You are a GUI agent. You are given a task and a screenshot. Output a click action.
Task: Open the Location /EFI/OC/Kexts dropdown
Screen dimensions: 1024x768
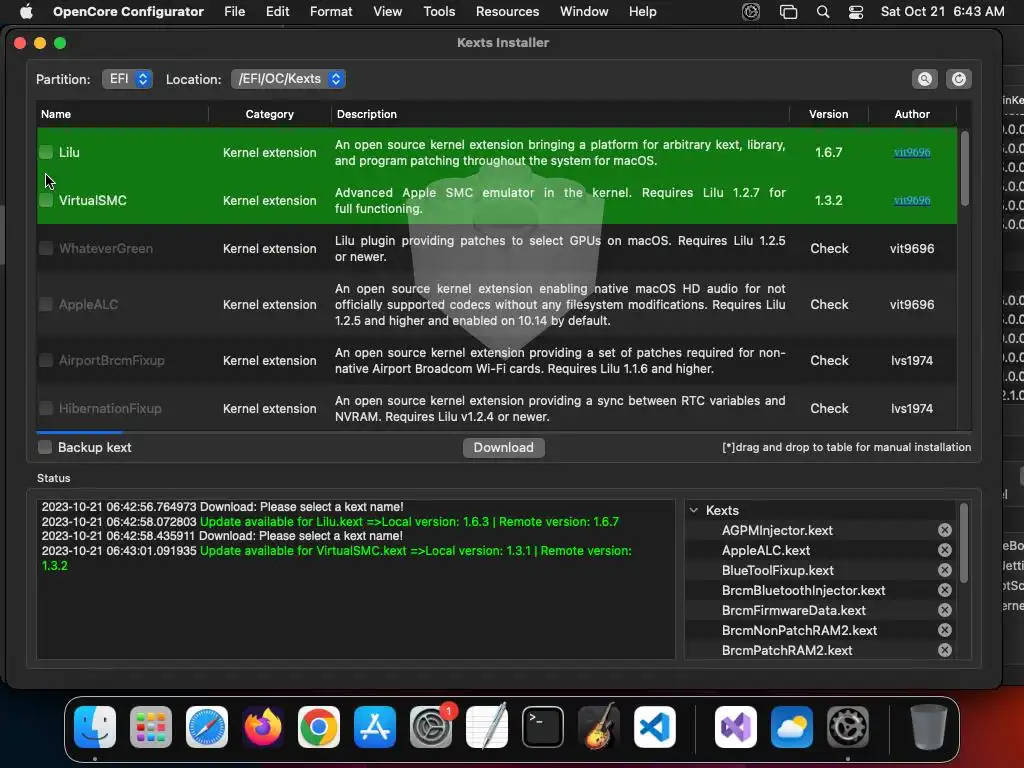(x=288, y=79)
